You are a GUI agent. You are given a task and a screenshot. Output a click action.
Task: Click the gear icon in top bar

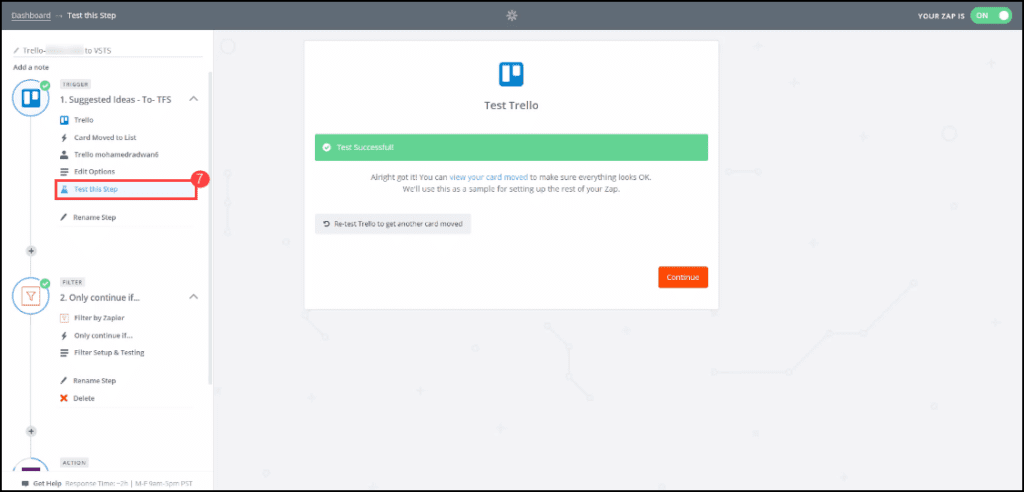(512, 15)
